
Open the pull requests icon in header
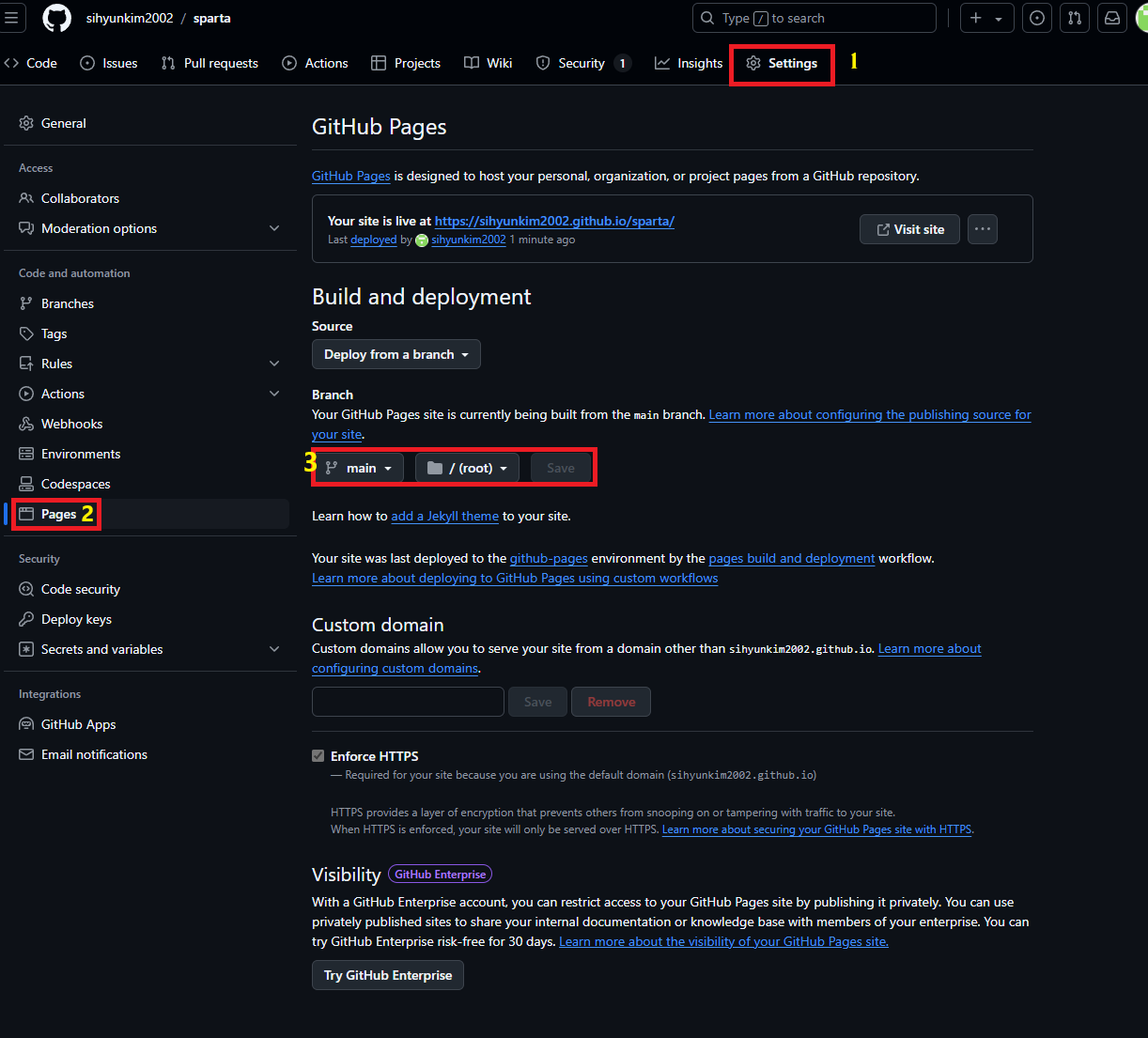[x=1075, y=18]
